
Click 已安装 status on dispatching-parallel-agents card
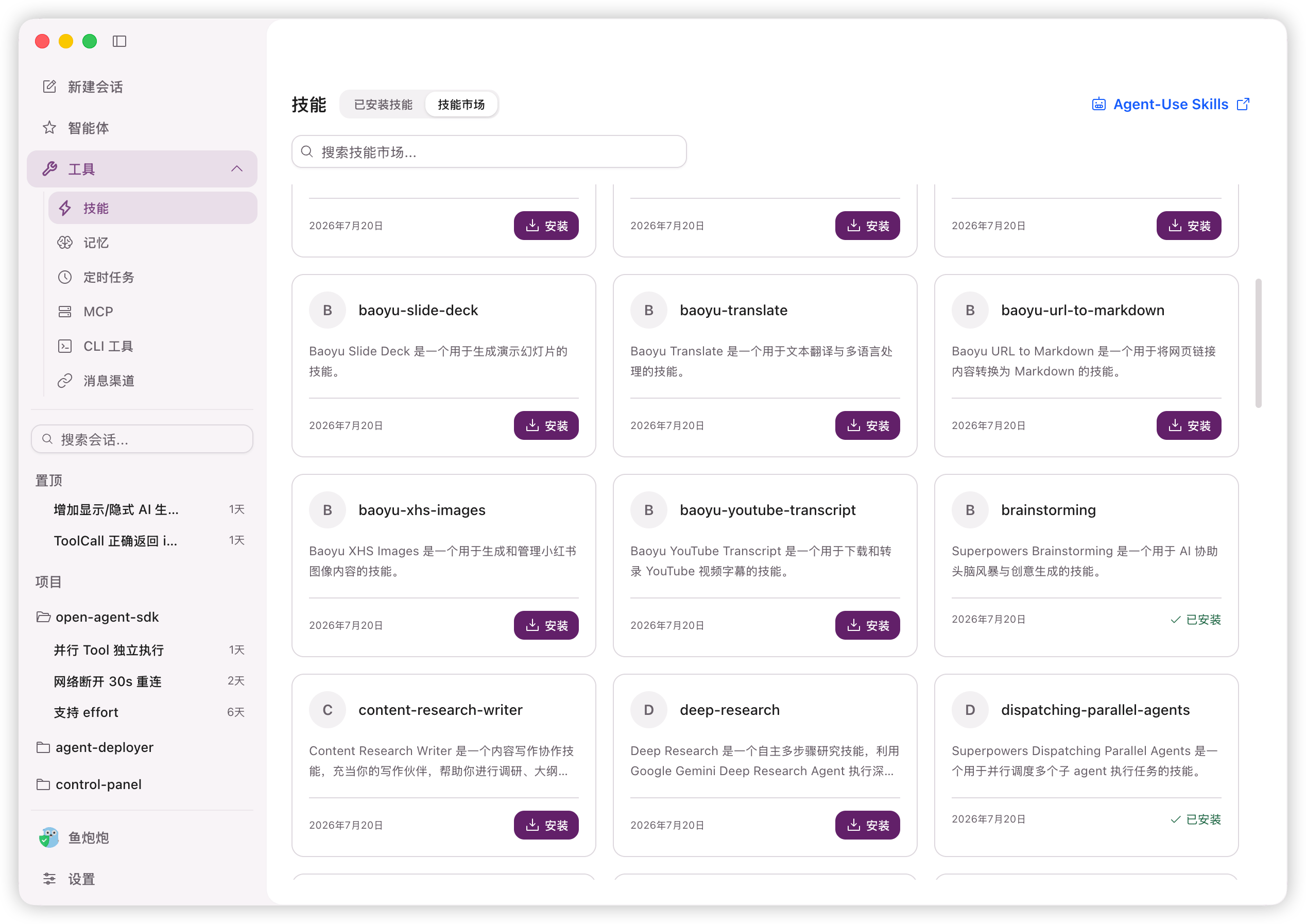pos(1196,819)
